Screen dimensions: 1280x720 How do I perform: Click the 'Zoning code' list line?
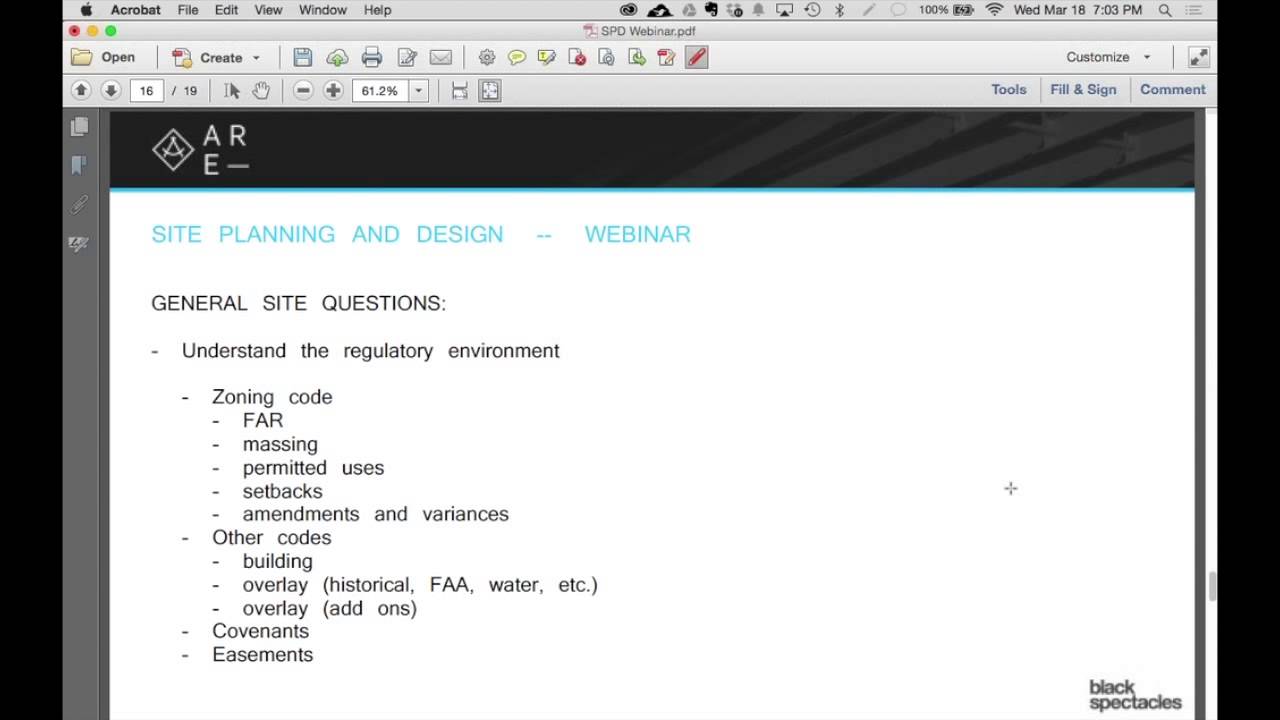click(272, 397)
